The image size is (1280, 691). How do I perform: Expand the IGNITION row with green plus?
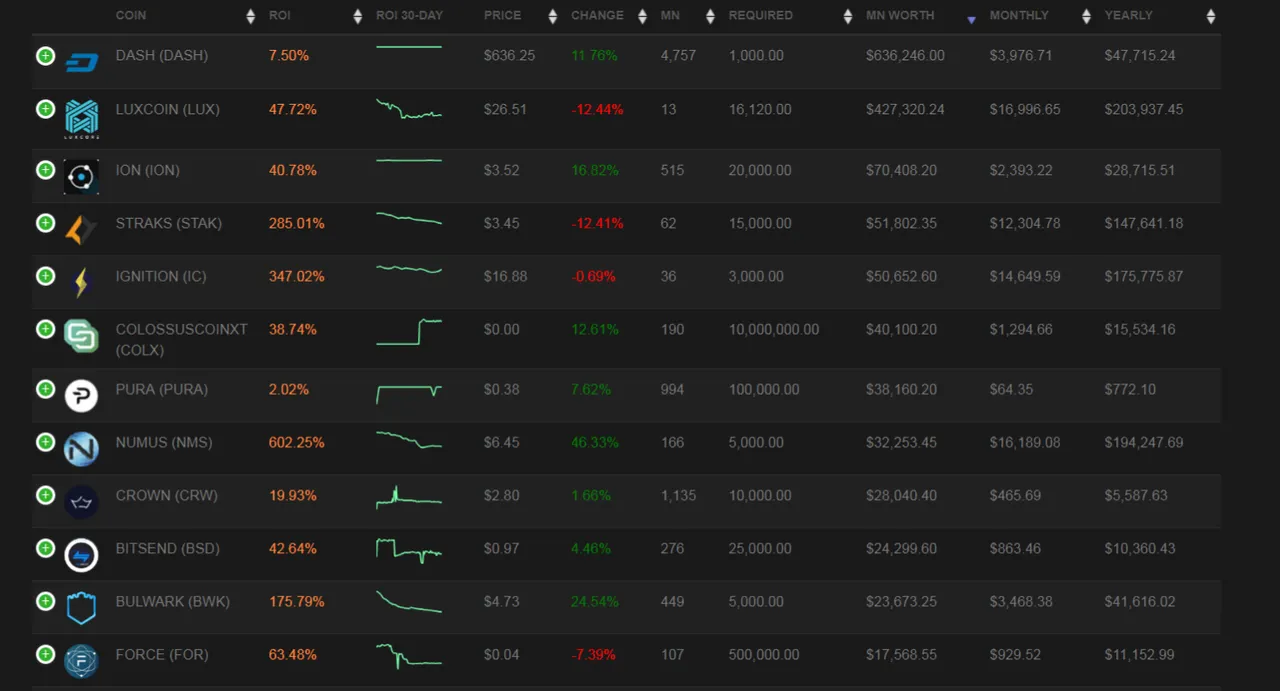coord(45,276)
